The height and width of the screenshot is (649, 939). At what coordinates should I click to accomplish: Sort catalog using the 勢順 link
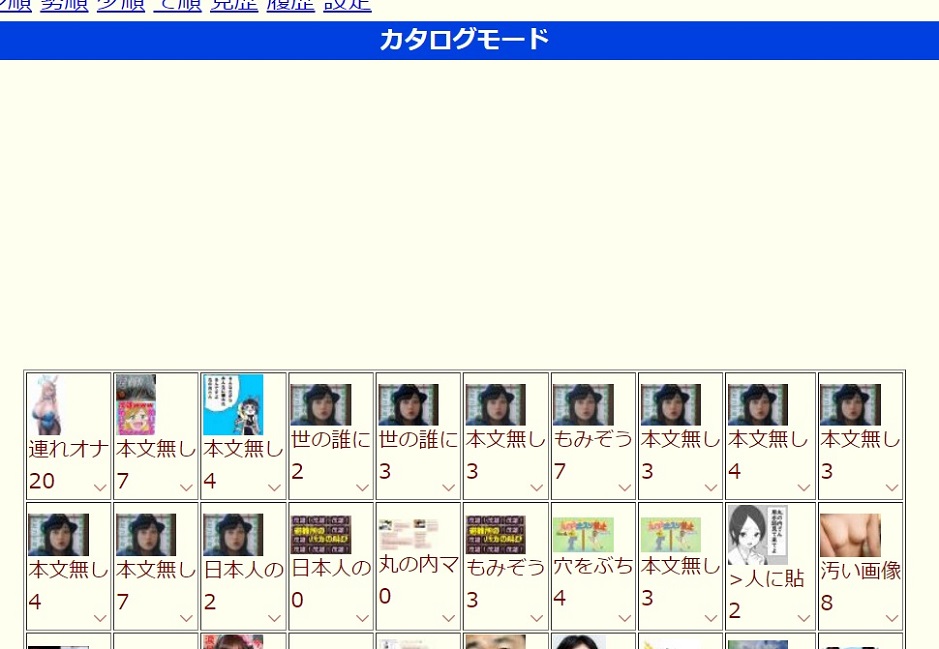pyautogui.click(x=64, y=5)
